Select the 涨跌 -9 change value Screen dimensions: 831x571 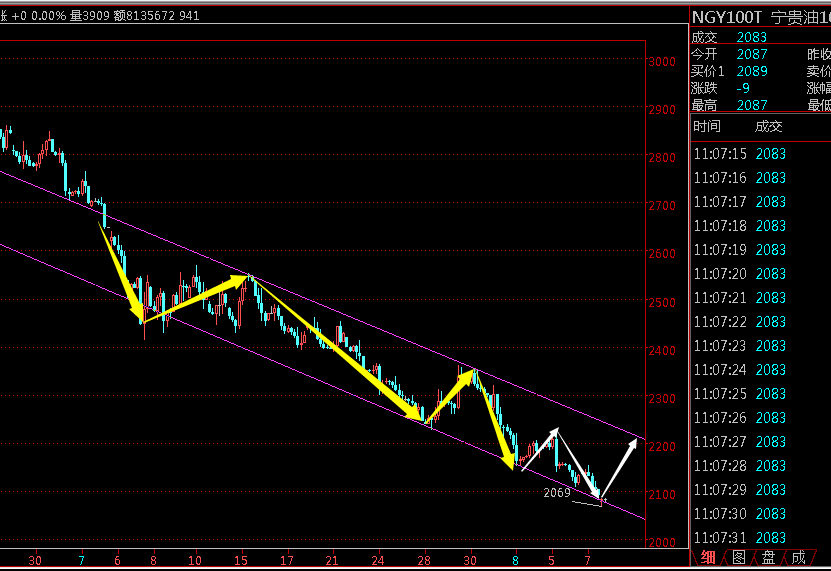(x=721, y=88)
